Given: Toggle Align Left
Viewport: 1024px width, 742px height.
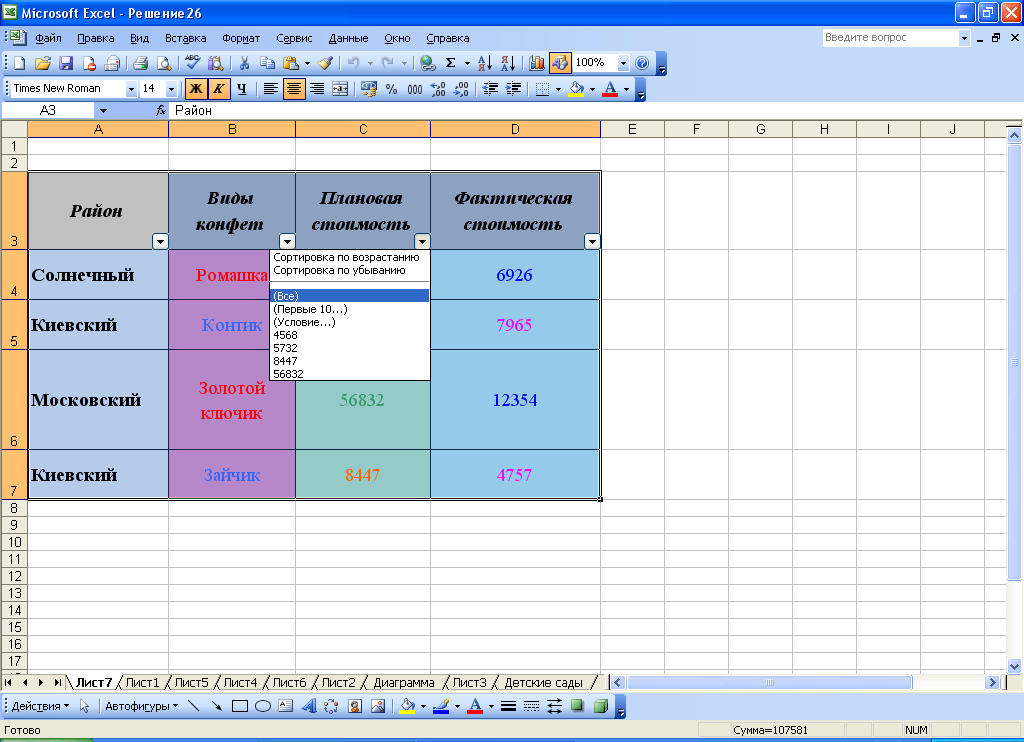Looking at the screenshot, I should [x=270, y=89].
